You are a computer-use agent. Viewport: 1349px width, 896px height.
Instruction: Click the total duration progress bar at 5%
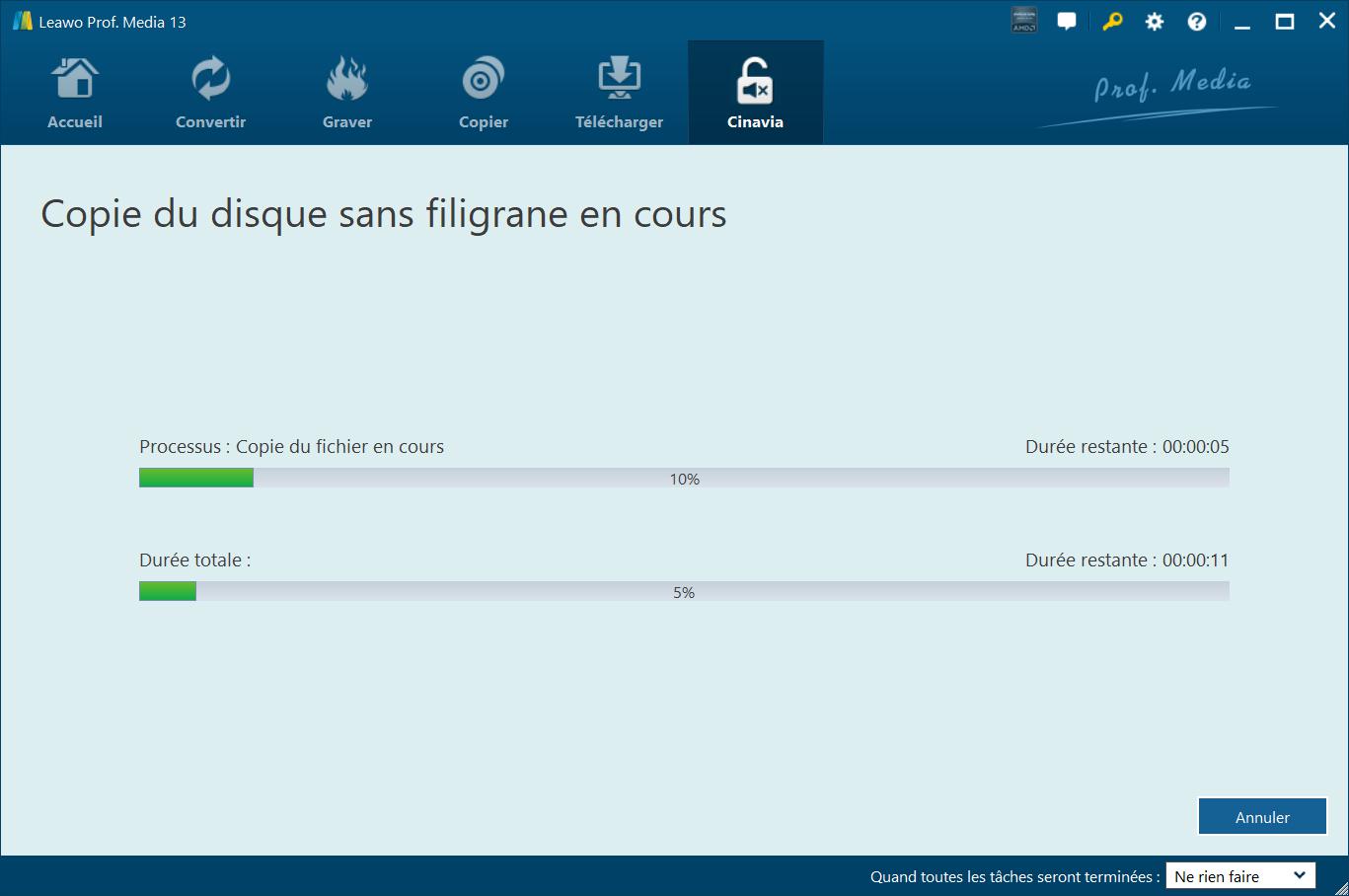684,592
